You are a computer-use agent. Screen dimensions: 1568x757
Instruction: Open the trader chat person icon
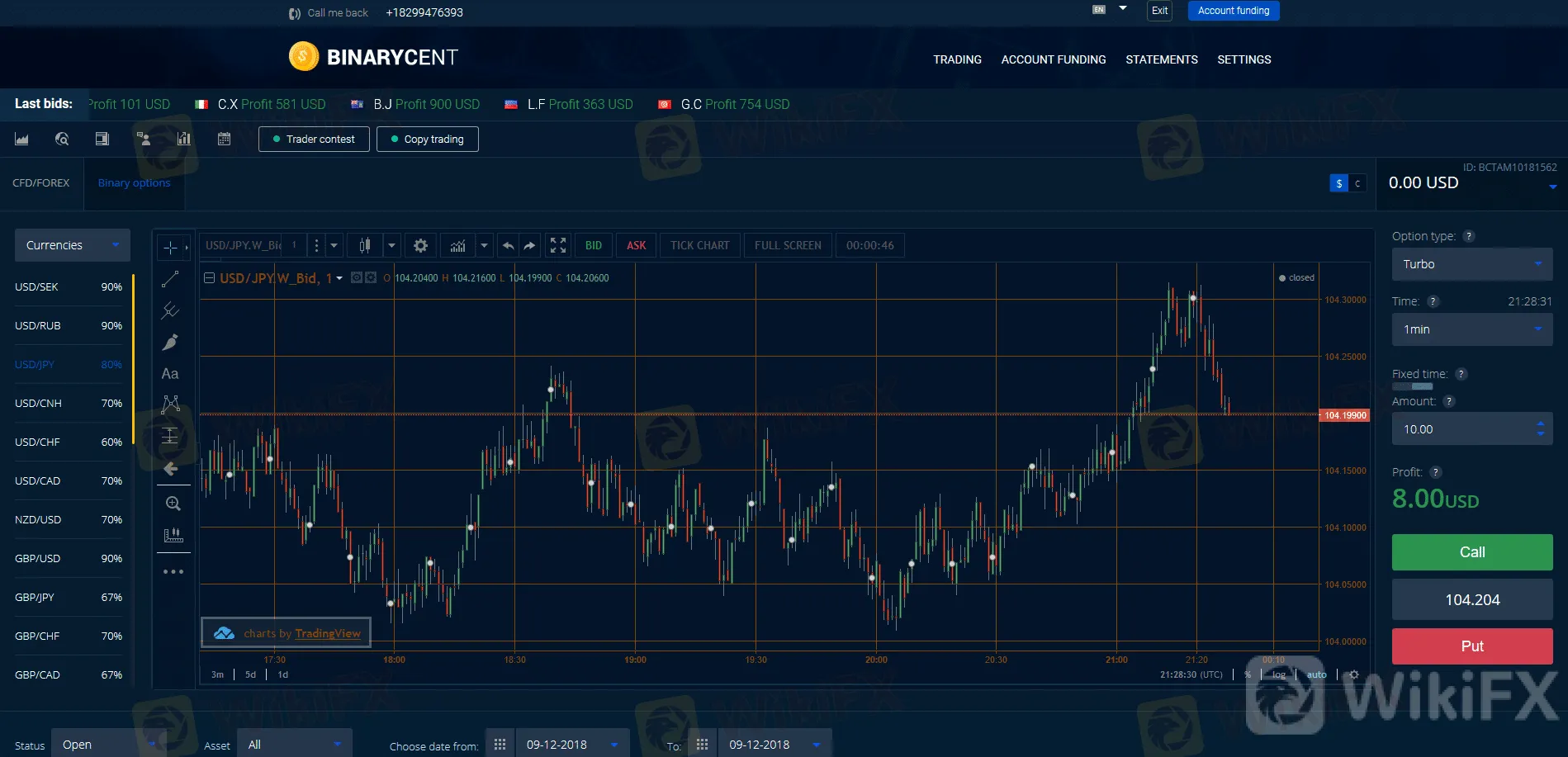click(143, 139)
